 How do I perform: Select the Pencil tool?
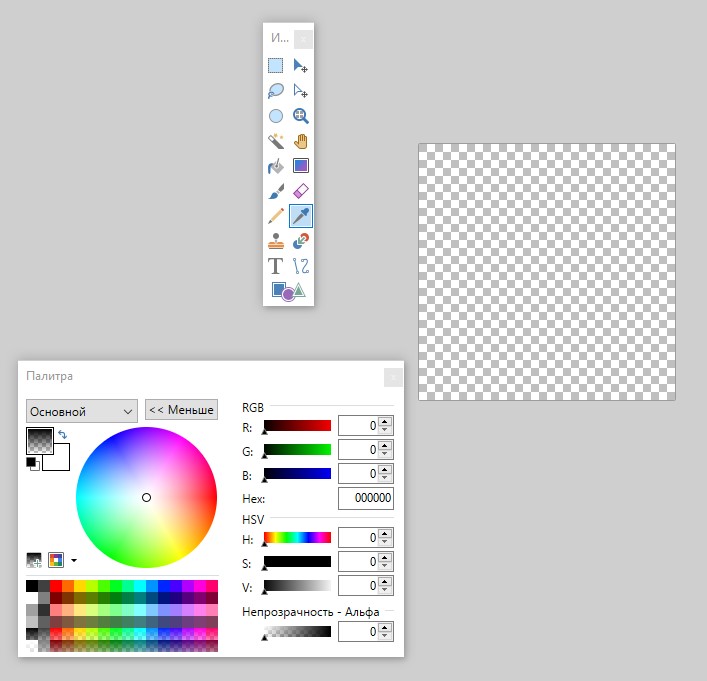coord(275,216)
